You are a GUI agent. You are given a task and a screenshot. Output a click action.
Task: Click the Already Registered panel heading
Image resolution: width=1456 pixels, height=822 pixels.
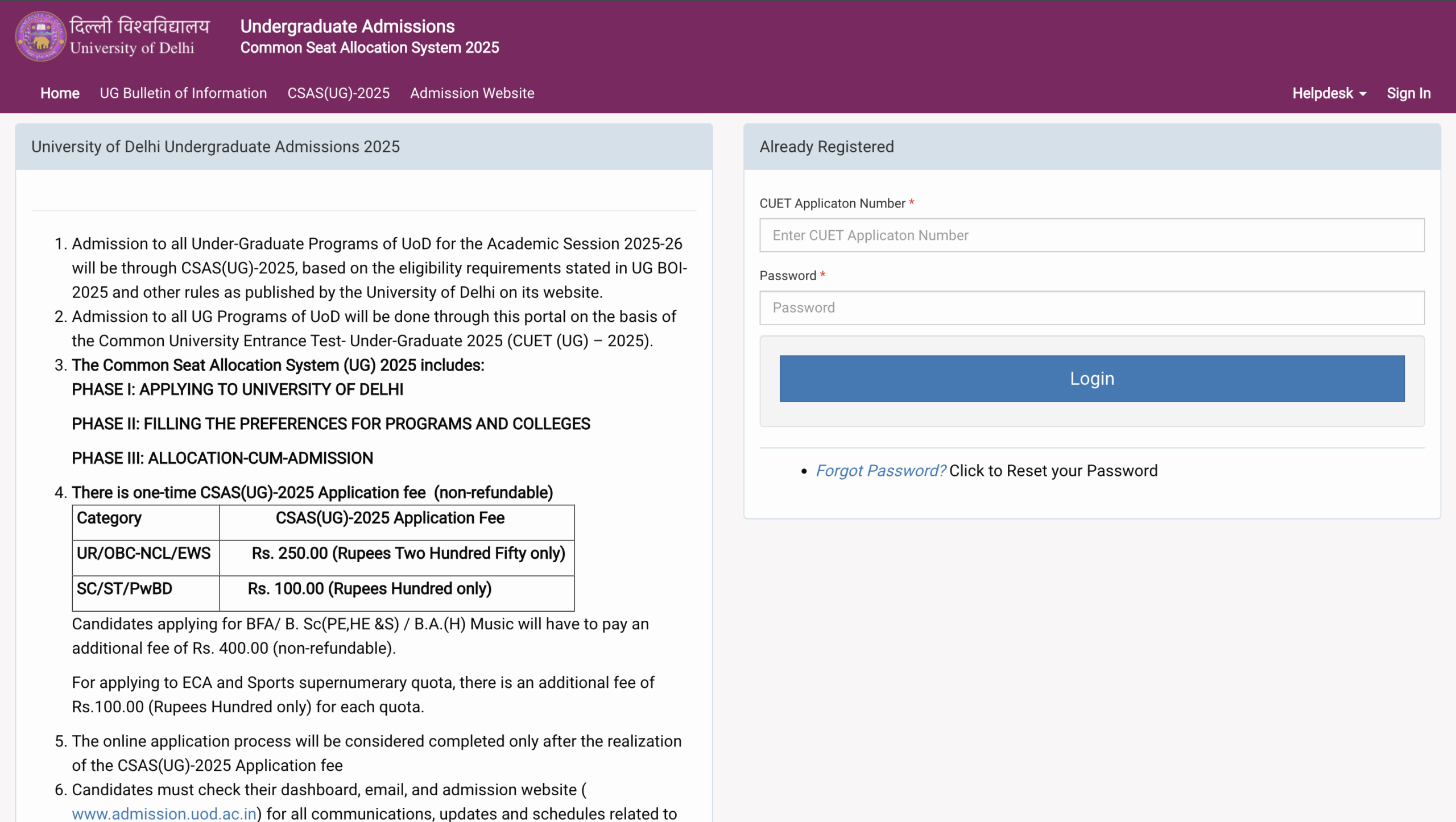tap(826, 147)
